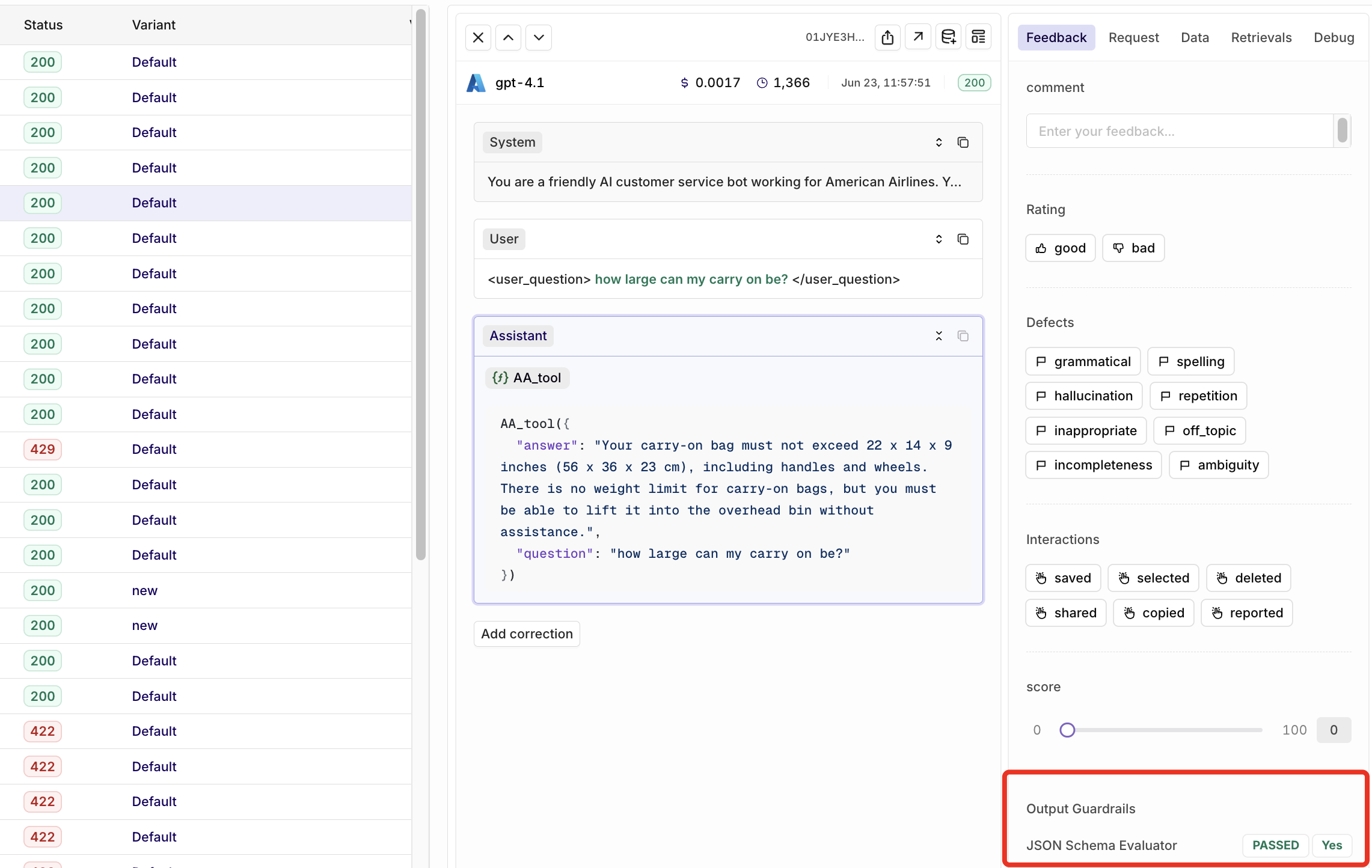Toggle the good rating
Image resolution: width=1372 pixels, height=868 pixels.
coord(1061,248)
